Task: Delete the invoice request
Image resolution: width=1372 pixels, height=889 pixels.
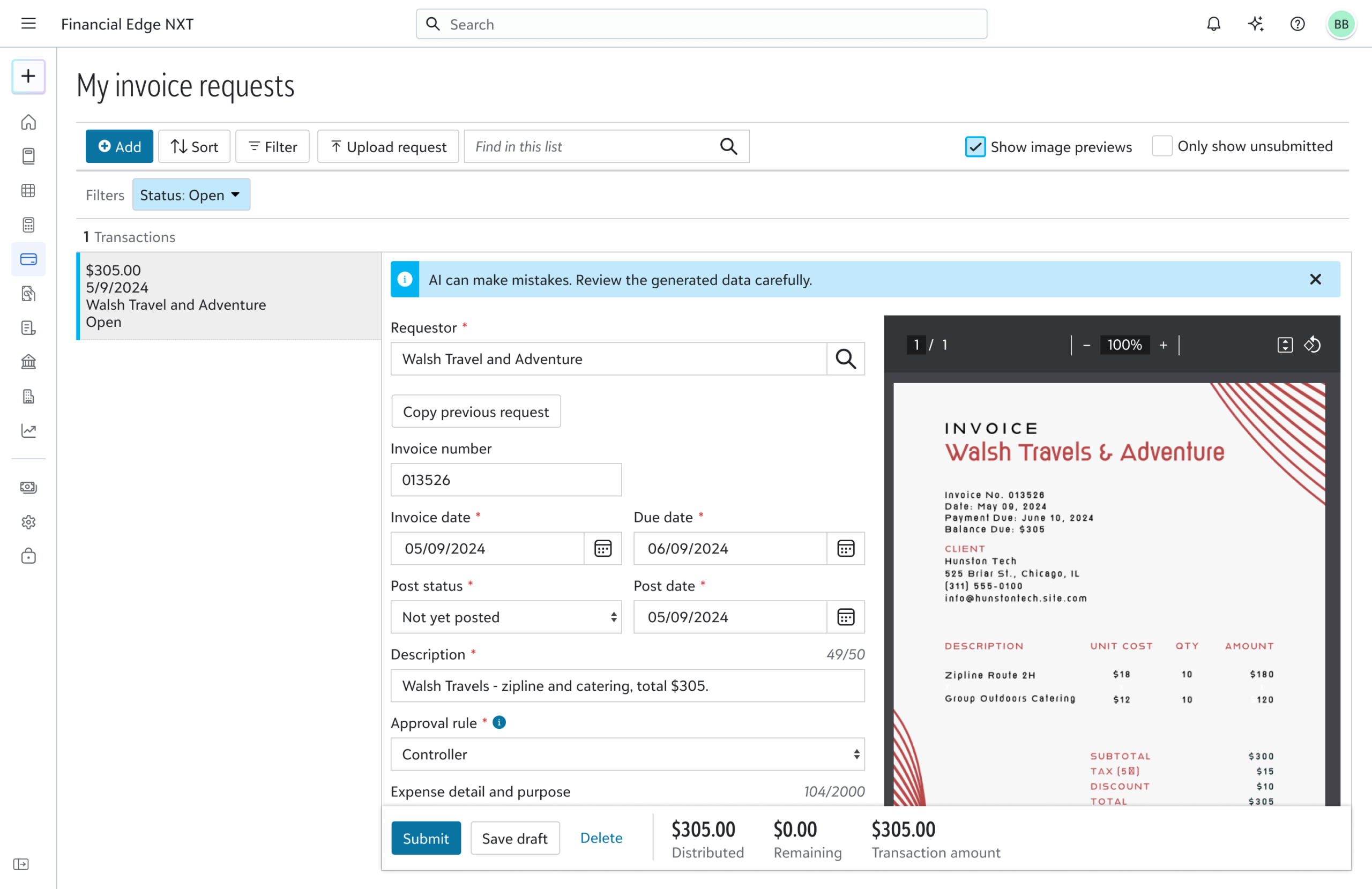Action: coord(601,838)
